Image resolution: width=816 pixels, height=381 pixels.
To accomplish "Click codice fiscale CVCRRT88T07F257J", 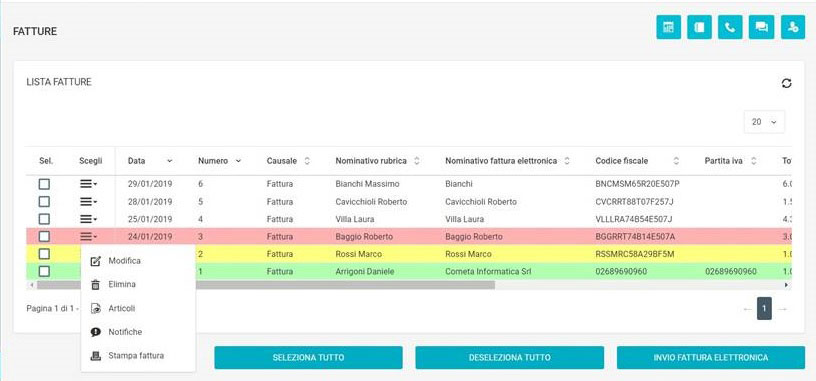I will click(x=635, y=201).
